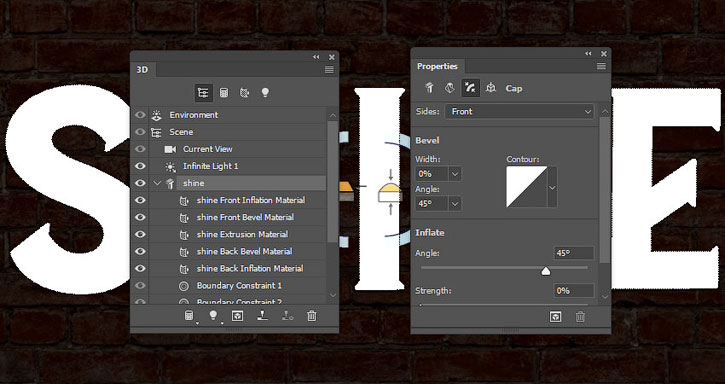The width and height of the screenshot is (725, 384).
Task: Collapse the Properties panel with double arrows
Action: (x=588, y=54)
